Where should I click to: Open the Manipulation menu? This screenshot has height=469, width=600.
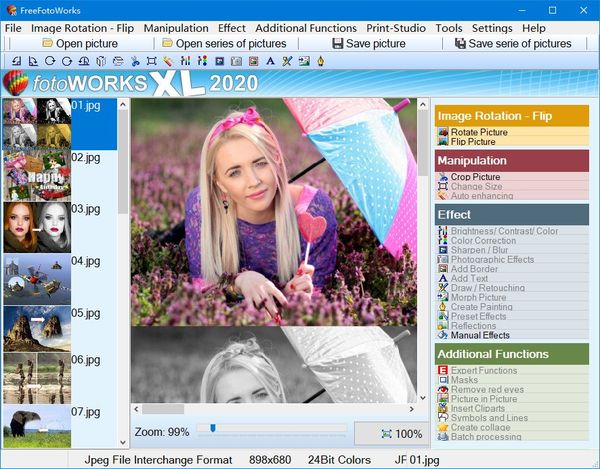pos(176,28)
